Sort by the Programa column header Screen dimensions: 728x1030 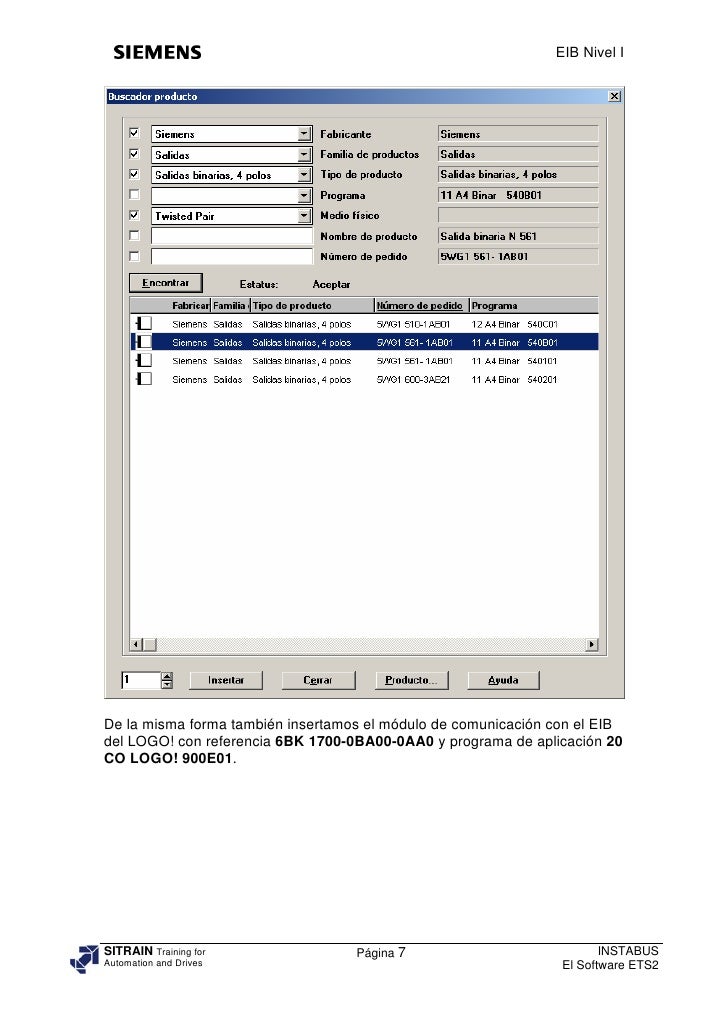534,305
